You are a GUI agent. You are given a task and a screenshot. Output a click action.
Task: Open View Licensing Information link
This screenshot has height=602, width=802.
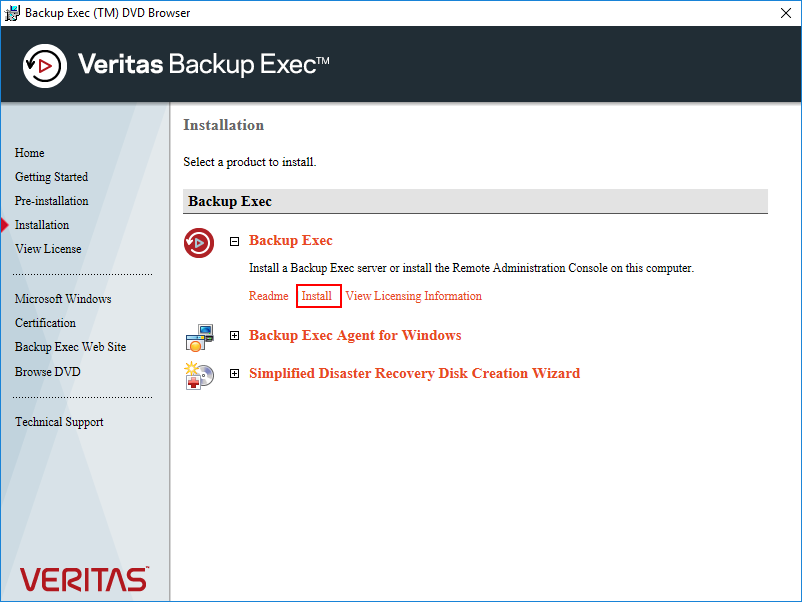tap(413, 296)
